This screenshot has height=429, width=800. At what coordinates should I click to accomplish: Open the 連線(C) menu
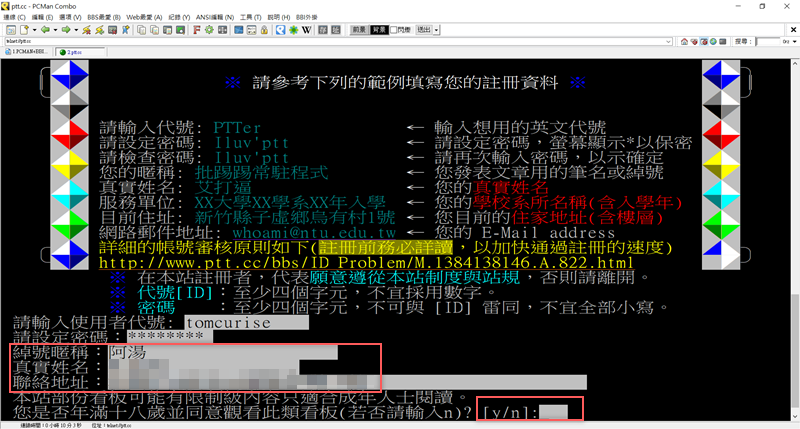point(14,17)
